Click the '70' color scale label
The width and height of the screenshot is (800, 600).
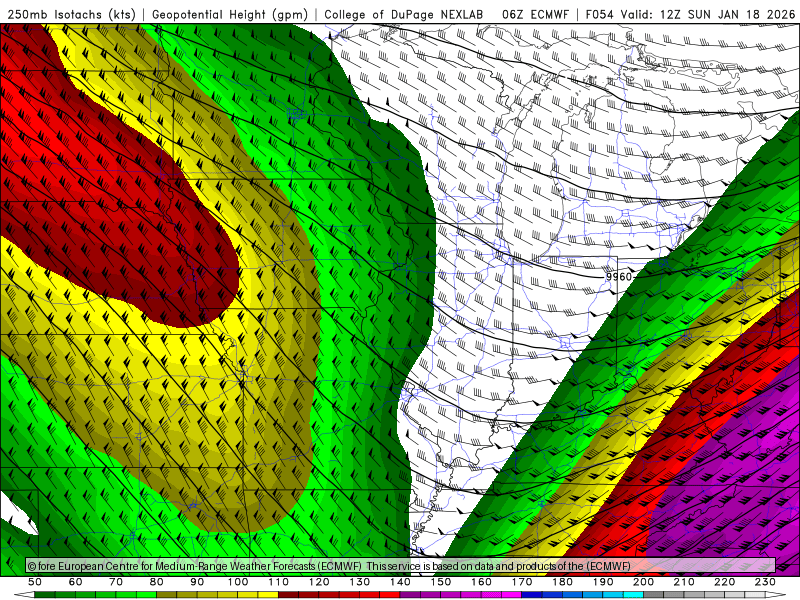116,582
